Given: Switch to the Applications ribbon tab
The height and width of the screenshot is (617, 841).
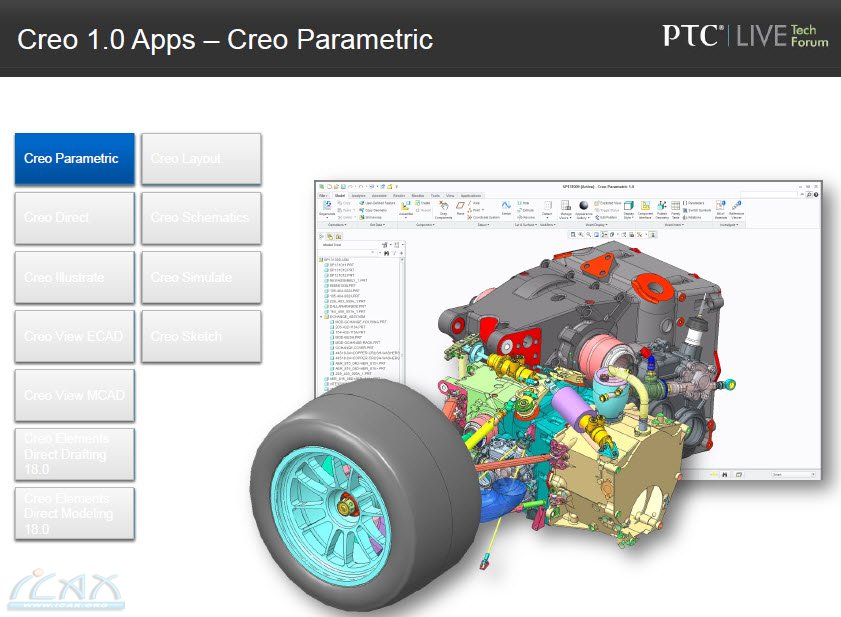Looking at the screenshot, I should [x=471, y=196].
